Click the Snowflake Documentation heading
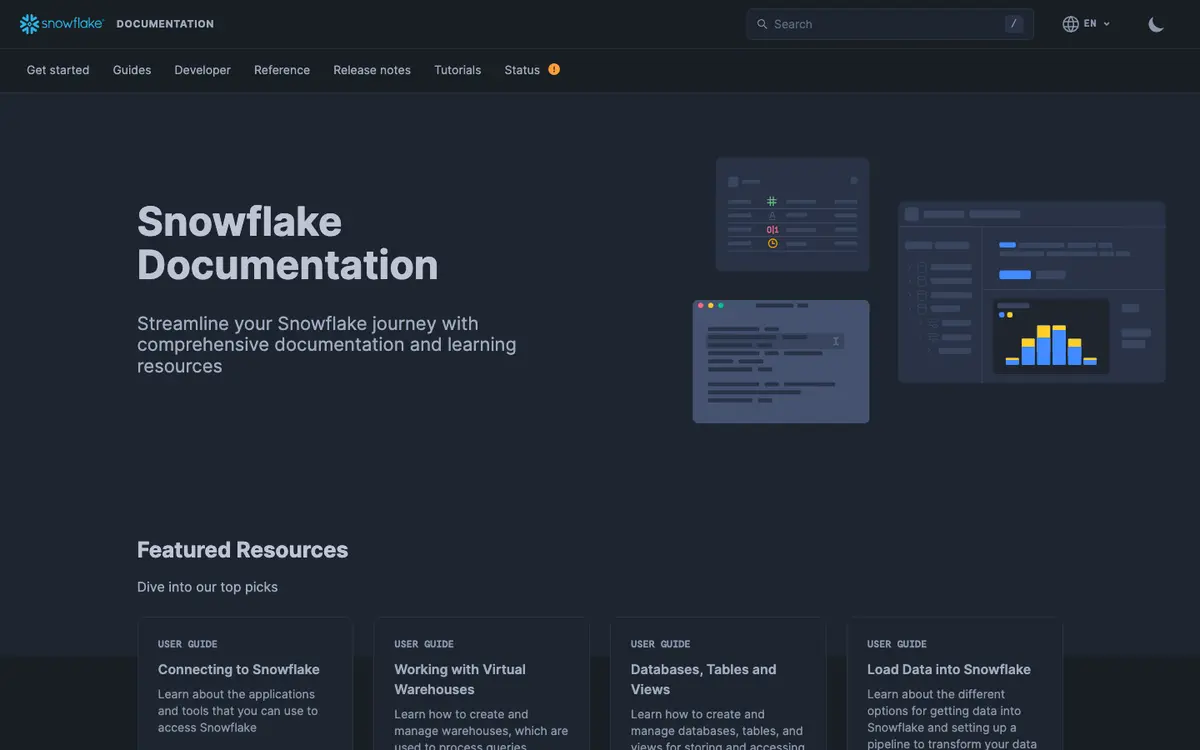The image size is (1200, 750). pos(288,243)
